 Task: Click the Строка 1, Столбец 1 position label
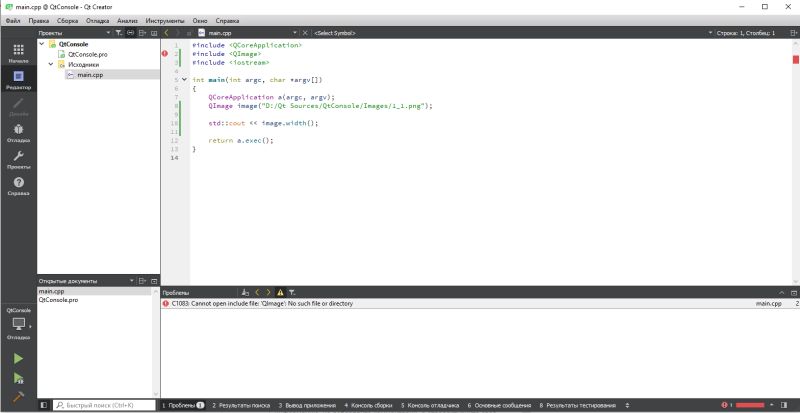click(746, 33)
